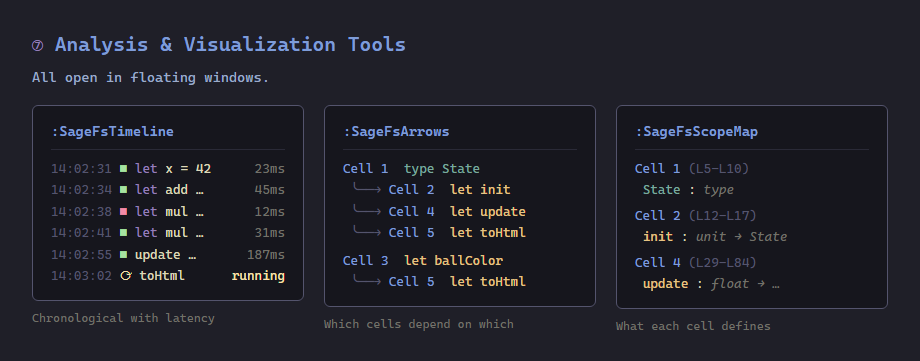This screenshot has width=920, height=361.
Task: Click the let x = 42 entry
Action: (173, 169)
